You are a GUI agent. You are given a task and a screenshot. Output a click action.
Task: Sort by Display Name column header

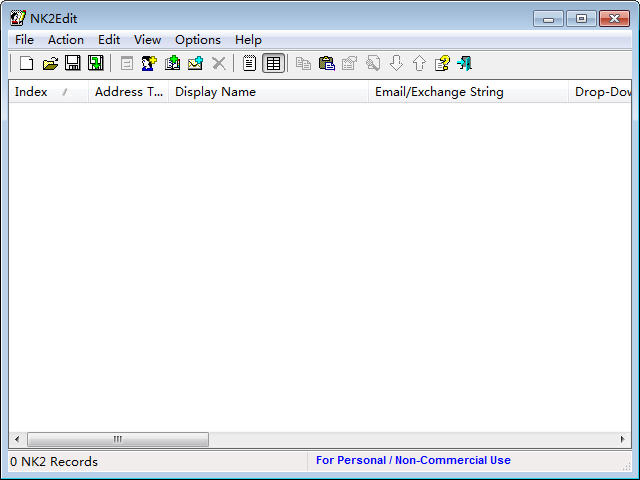point(268,92)
